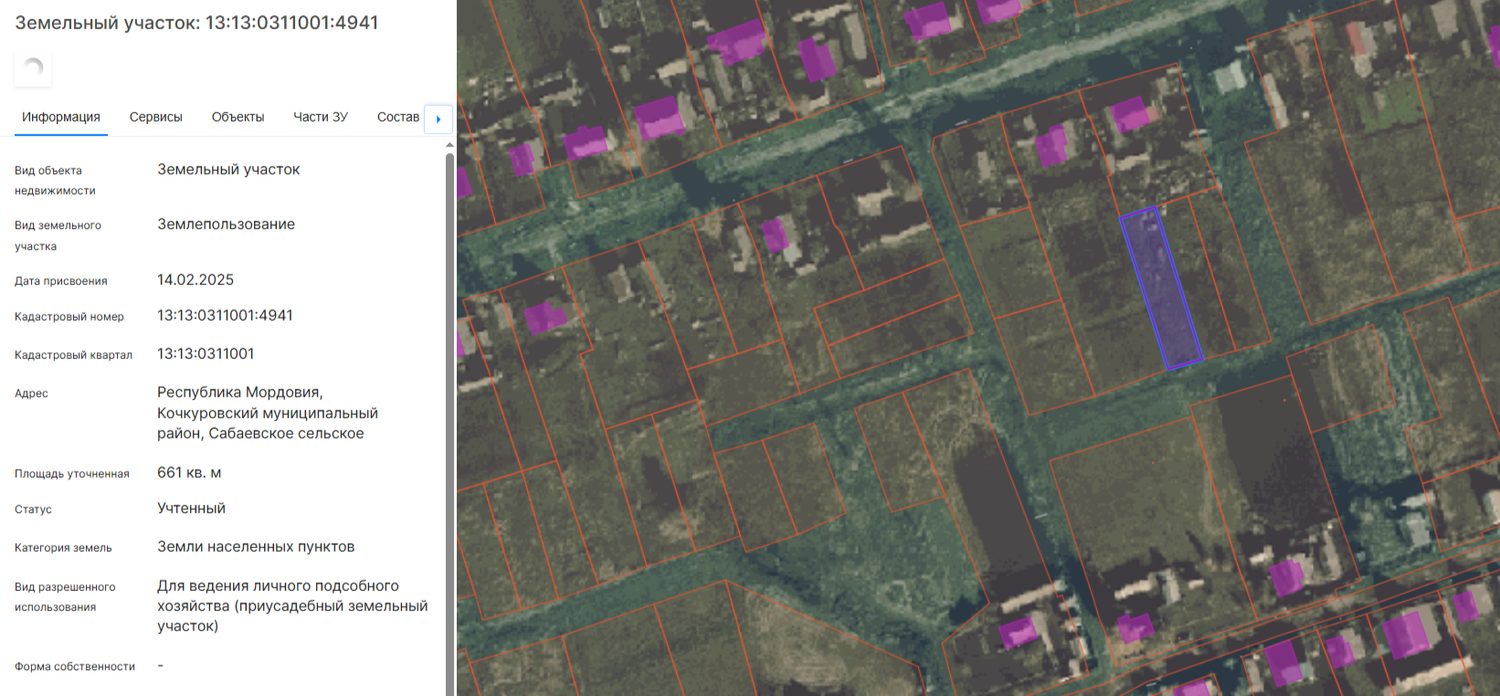Click the Кадастровый номер label
The image size is (1500, 696).
[69, 317]
